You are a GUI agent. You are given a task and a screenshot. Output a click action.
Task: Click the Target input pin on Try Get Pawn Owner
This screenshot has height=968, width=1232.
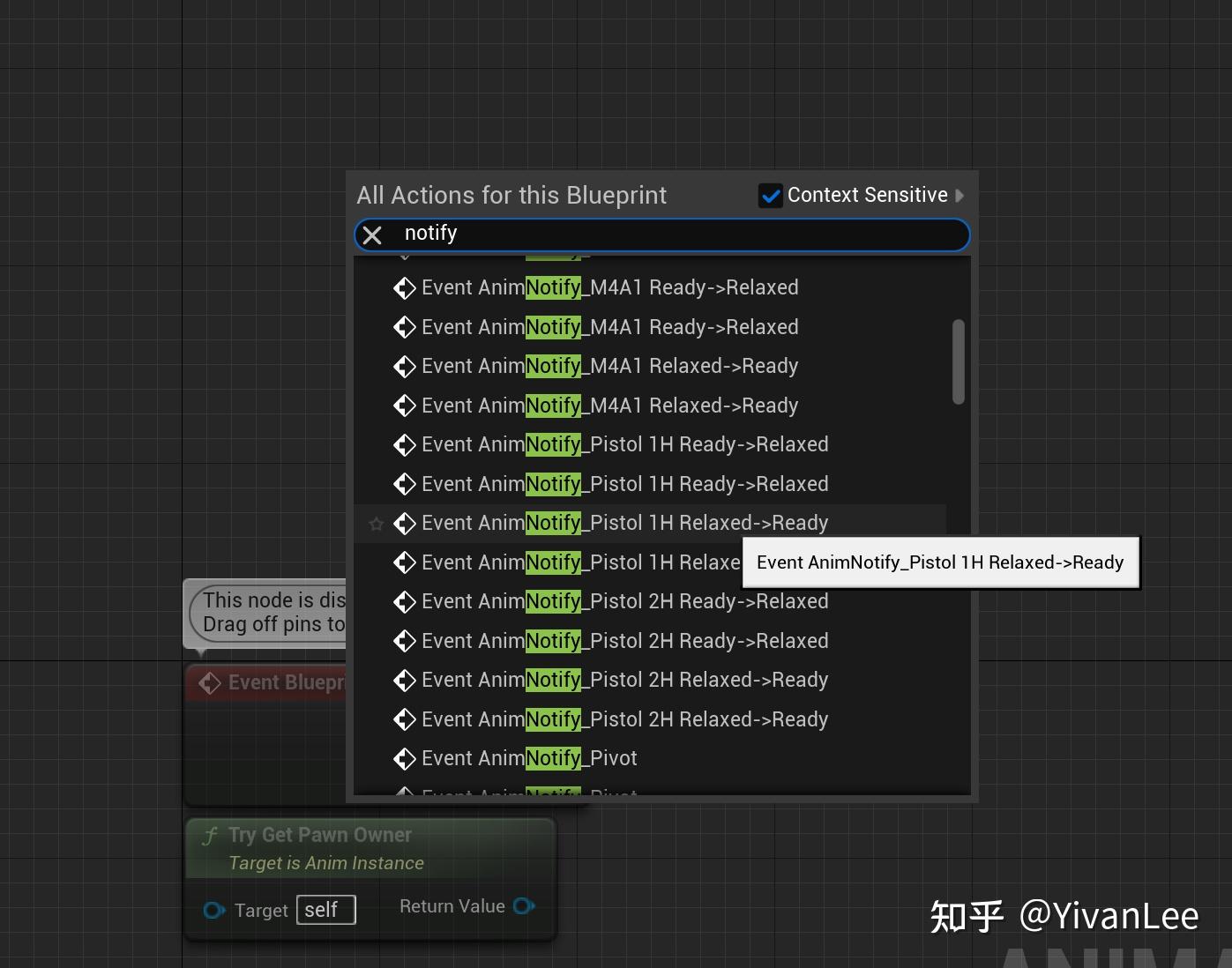coord(214,910)
